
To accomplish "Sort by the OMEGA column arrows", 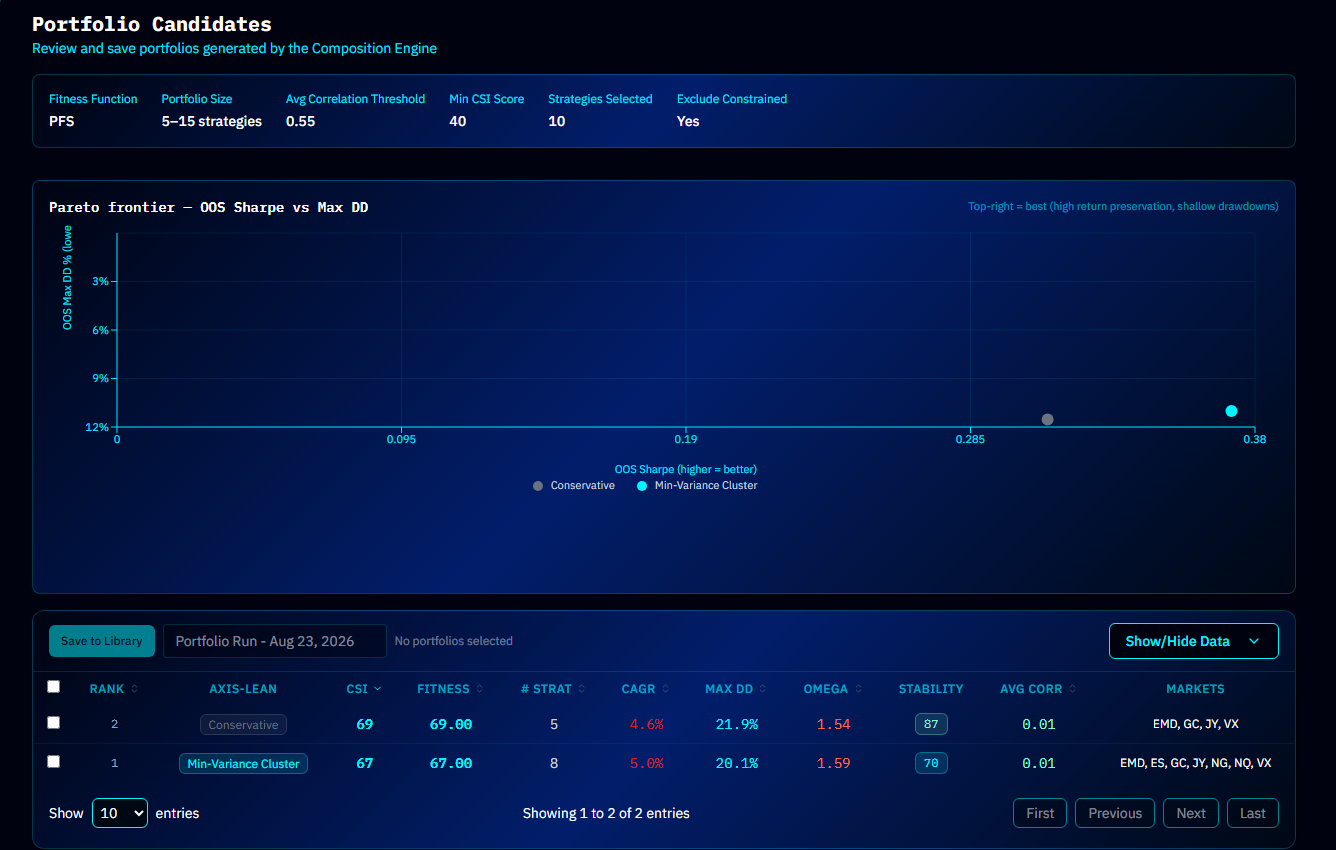I will pos(858,689).
